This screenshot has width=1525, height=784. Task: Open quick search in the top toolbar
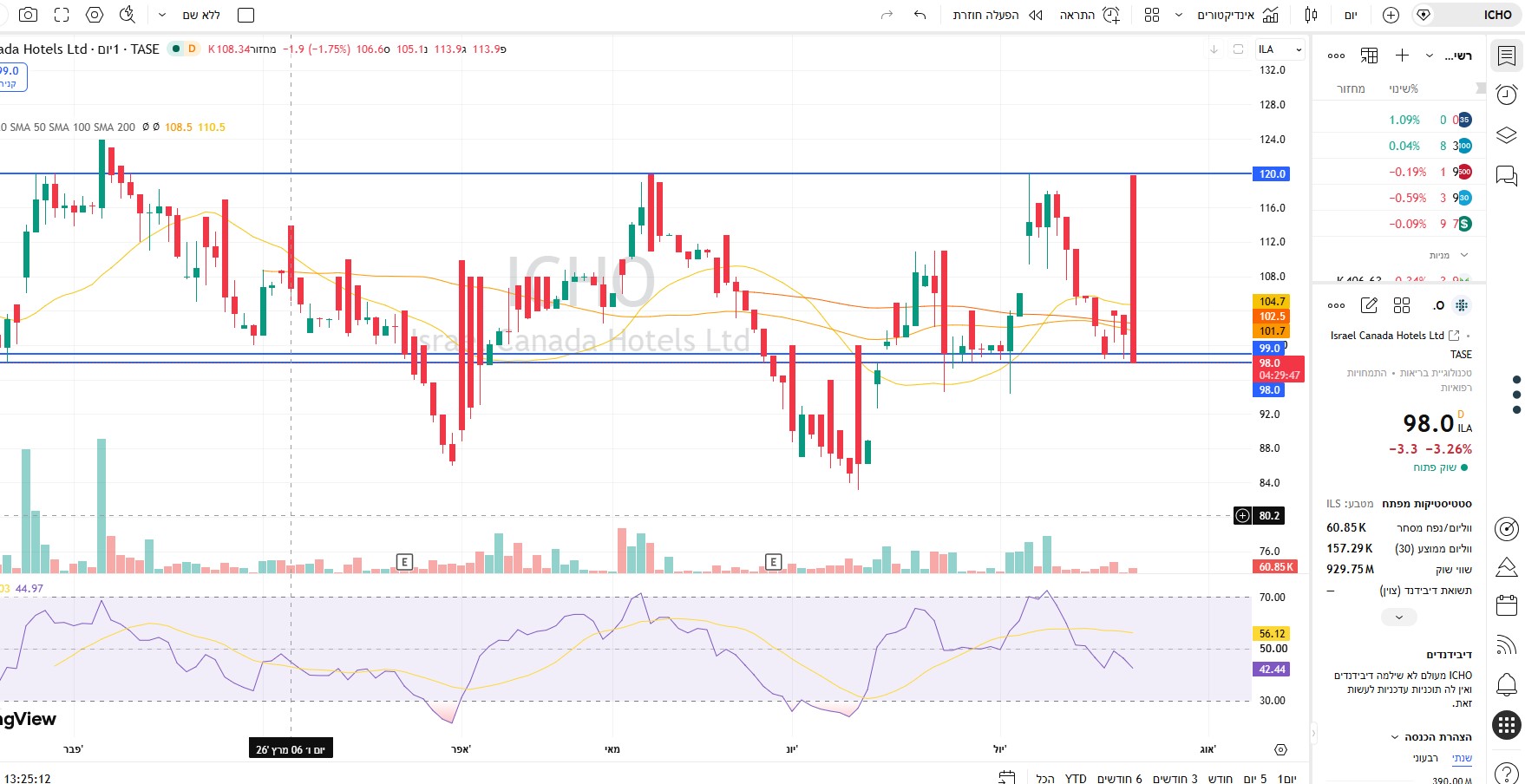(x=128, y=15)
